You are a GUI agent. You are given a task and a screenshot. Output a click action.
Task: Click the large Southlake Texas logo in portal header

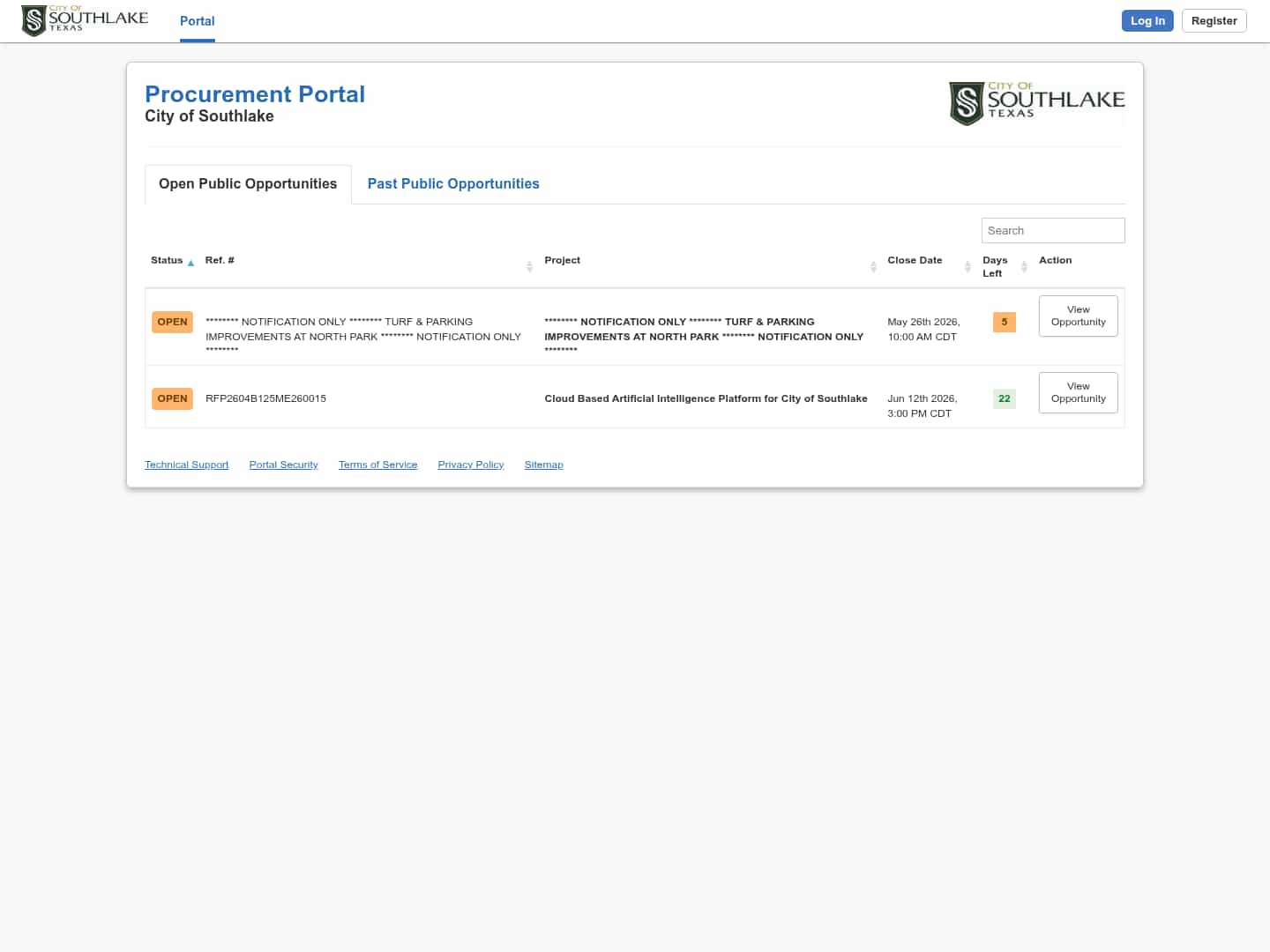(x=1036, y=104)
